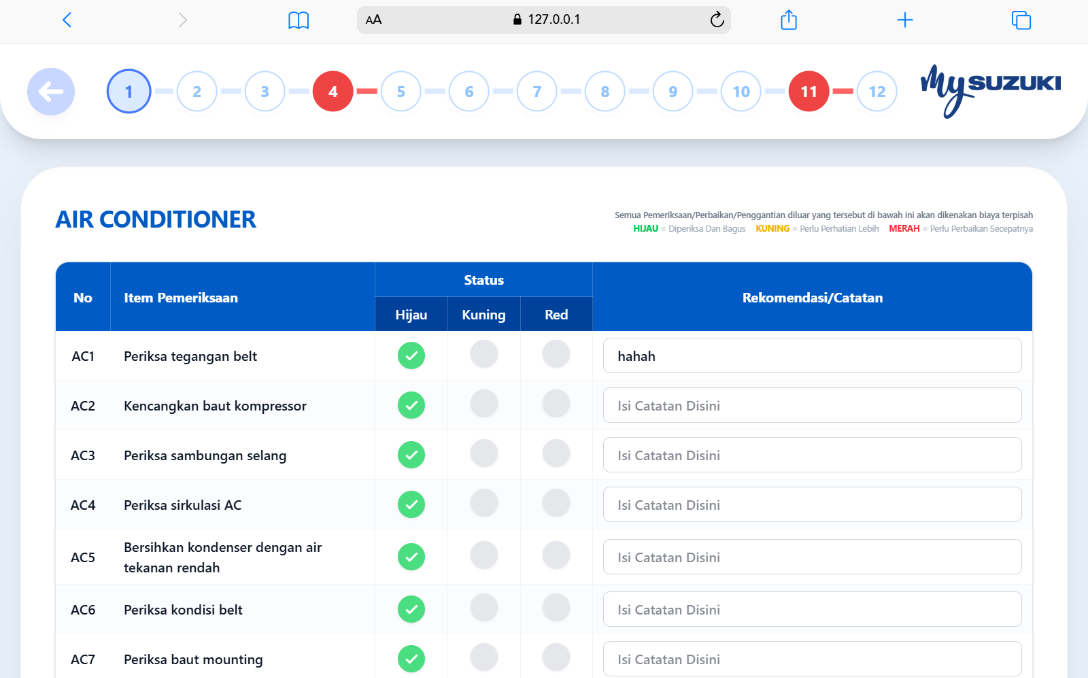Jump to step 7
This screenshot has width=1088, height=678.
coord(537,92)
